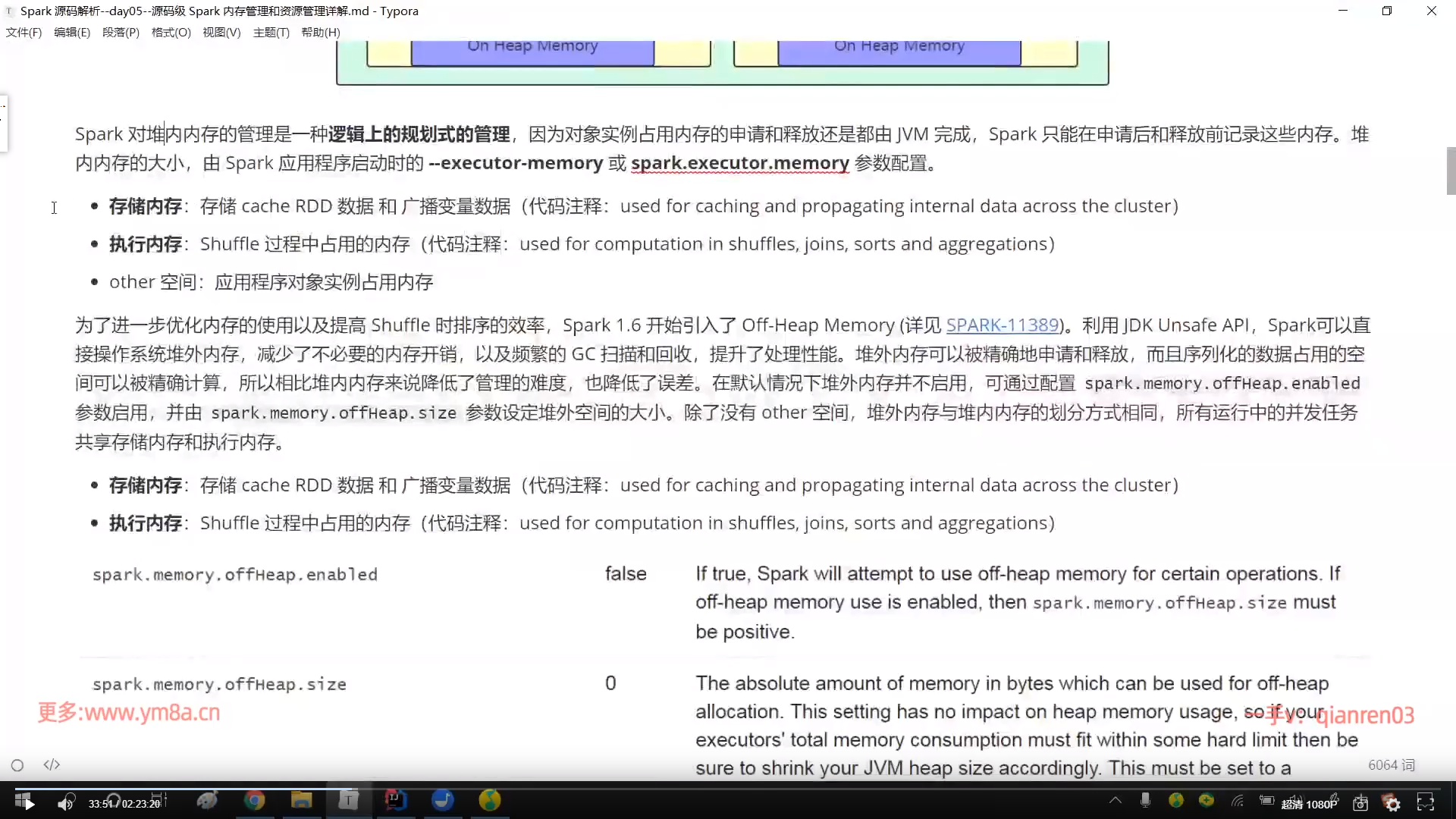
Task: Open the paint palette app icon
Action: point(207,800)
